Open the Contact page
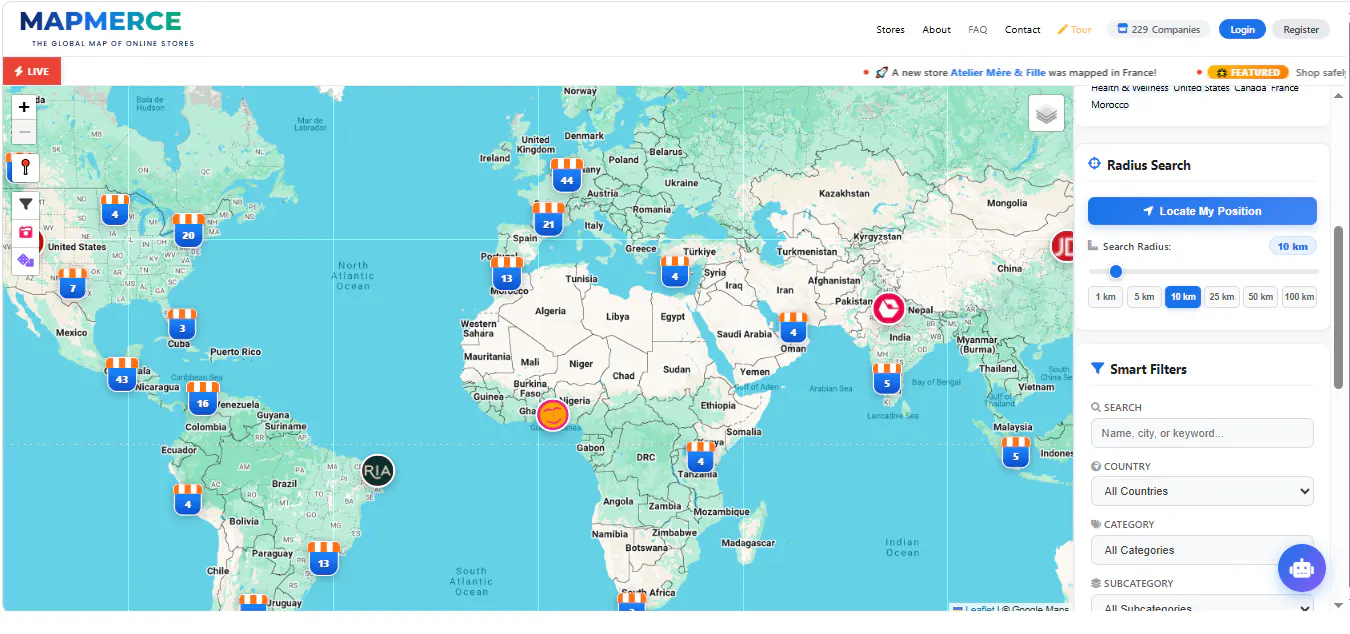Screen dimensions: 1350x634 tap(1023, 30)
